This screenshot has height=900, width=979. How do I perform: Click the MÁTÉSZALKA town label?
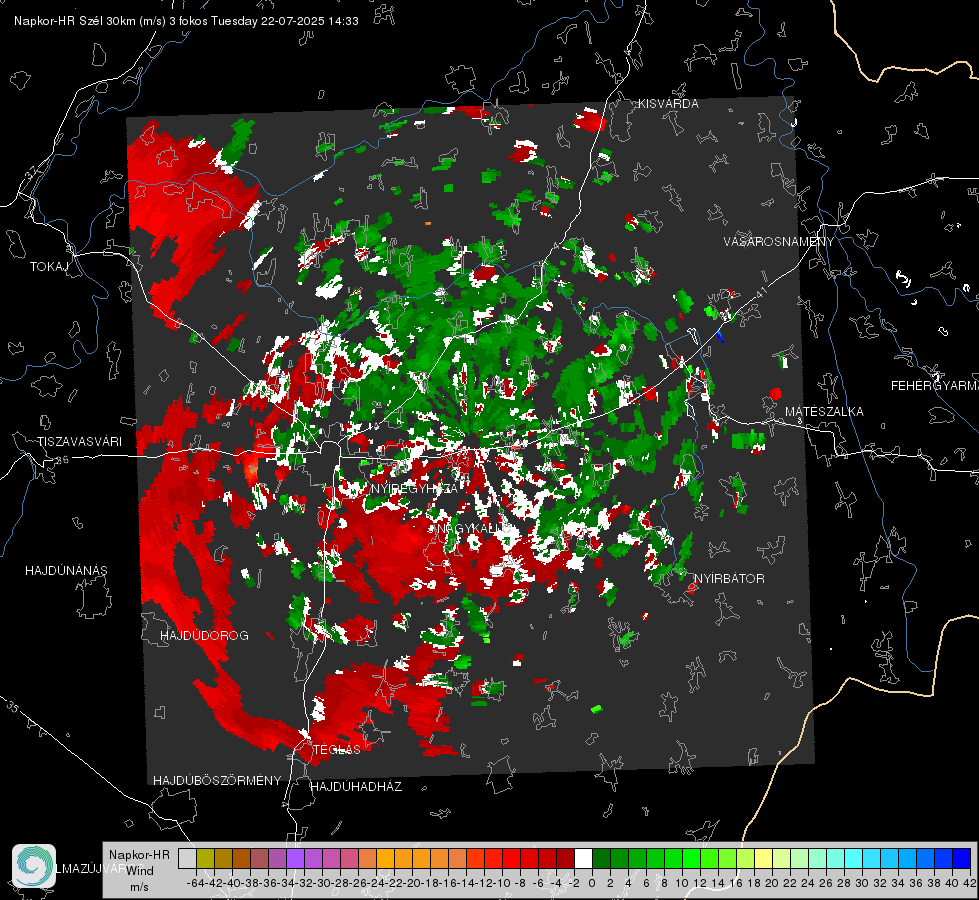point(824,412)
